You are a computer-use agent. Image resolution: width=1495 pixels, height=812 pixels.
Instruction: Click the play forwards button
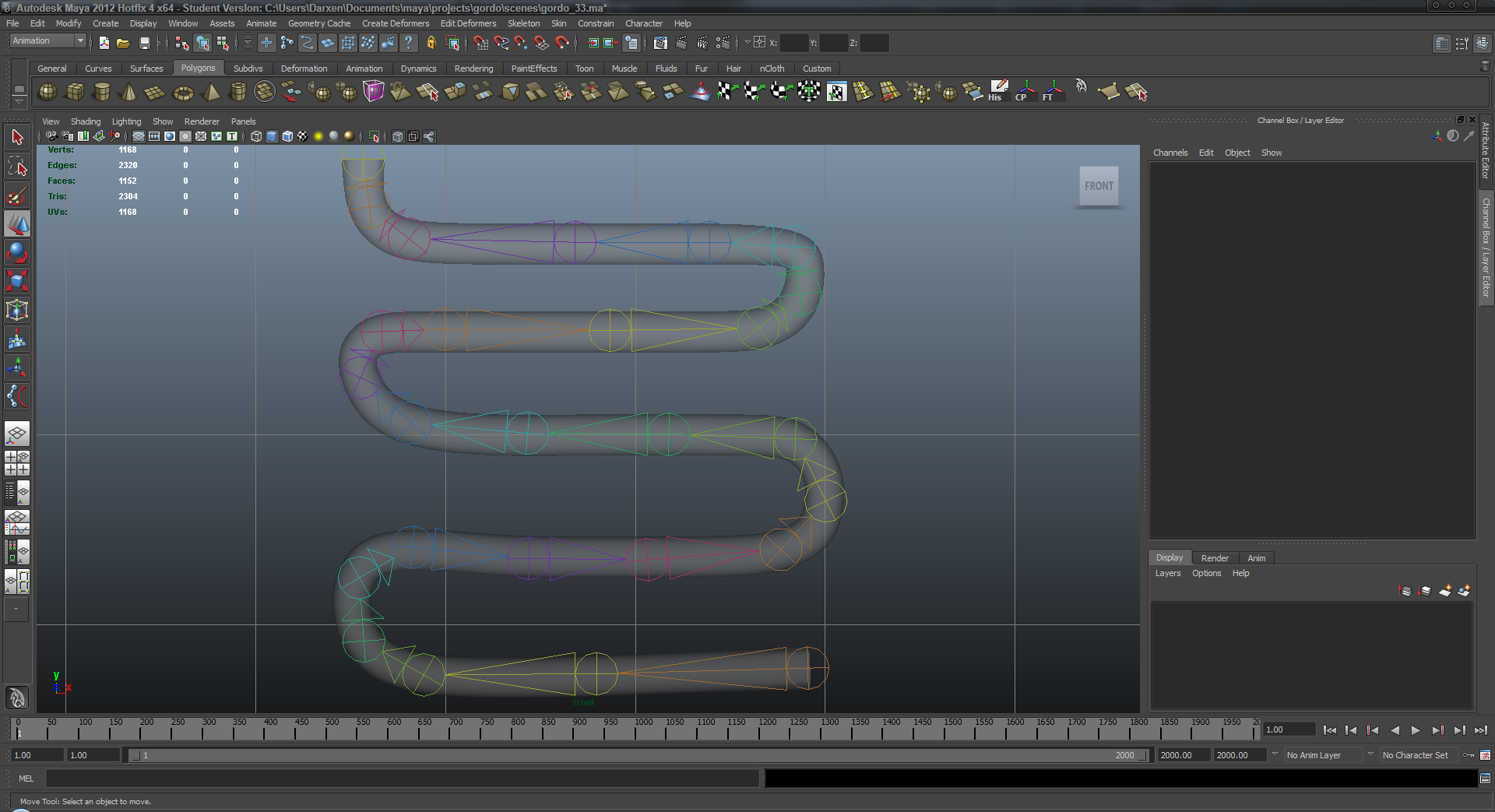tap(1416, 730)
